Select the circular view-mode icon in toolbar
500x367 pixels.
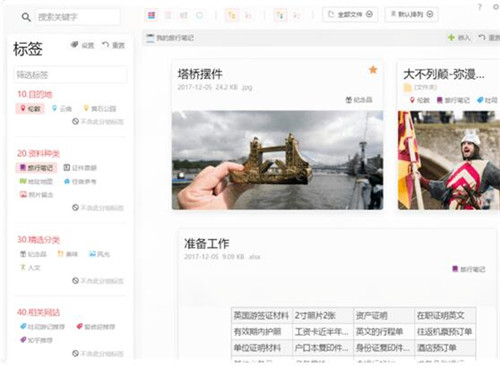(199, 15)
